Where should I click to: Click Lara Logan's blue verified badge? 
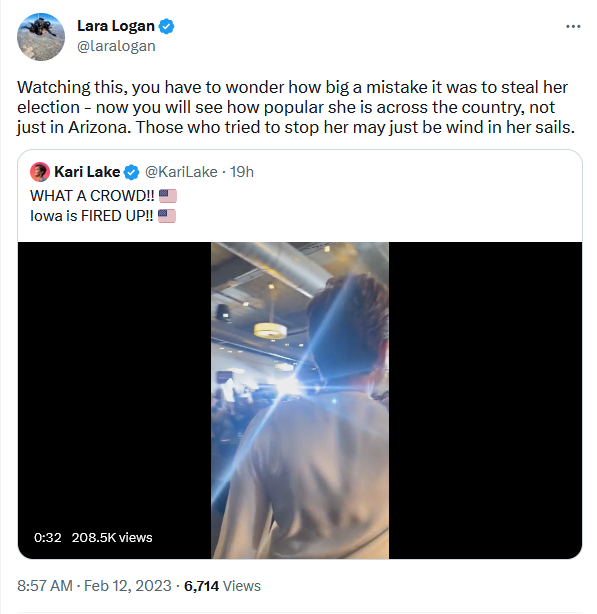(x=166, y=26)
